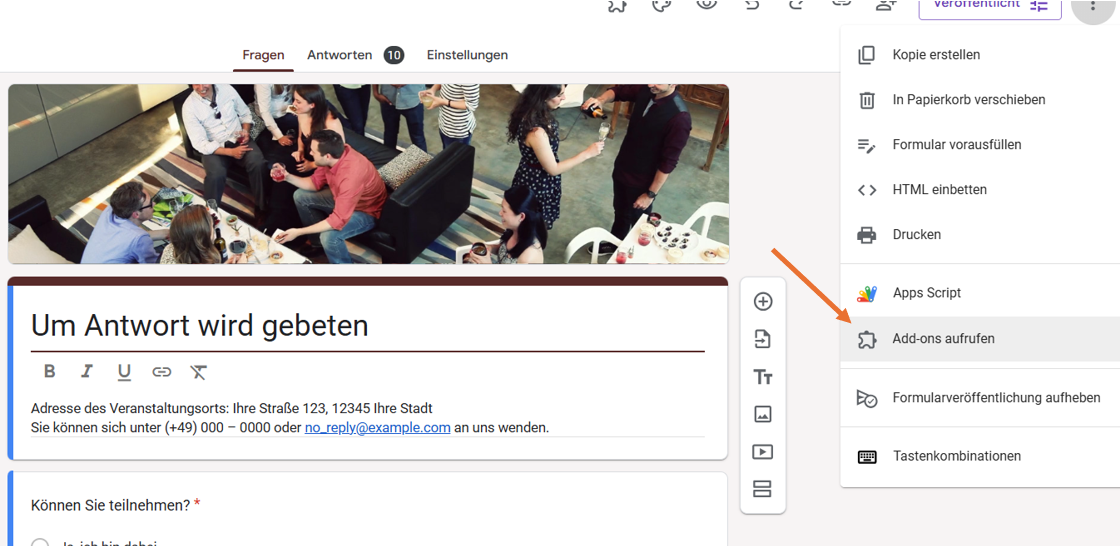
Task: Click the add video icon in the side toolbar
Action: coord(763,452)
